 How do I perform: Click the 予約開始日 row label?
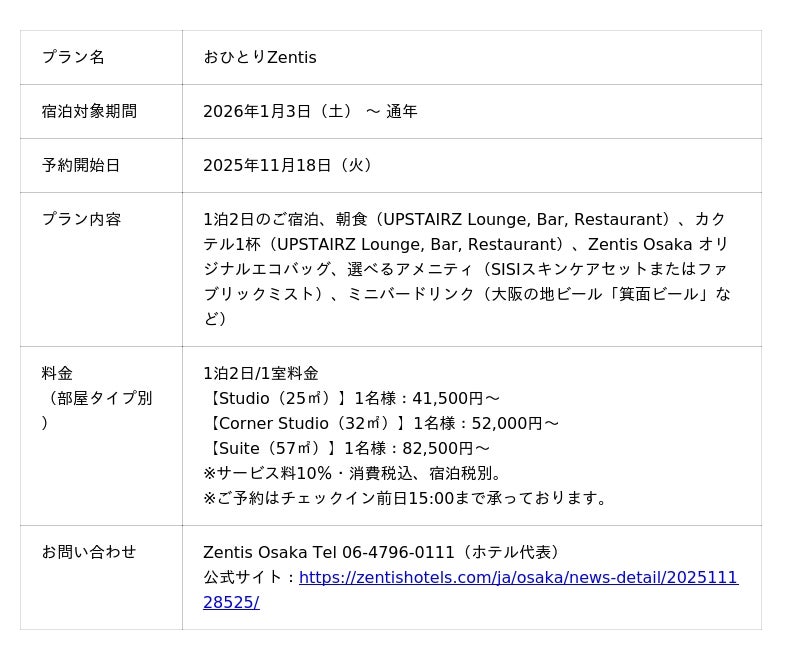click(x=81, y=166)
